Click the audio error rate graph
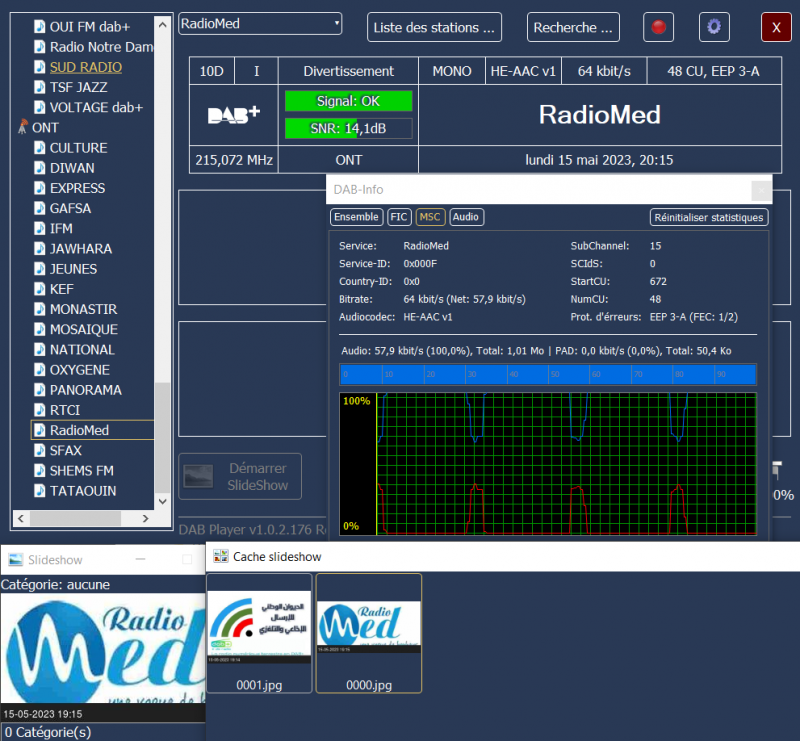The width and height of the screenshot is (800, 741). (548, 464)
